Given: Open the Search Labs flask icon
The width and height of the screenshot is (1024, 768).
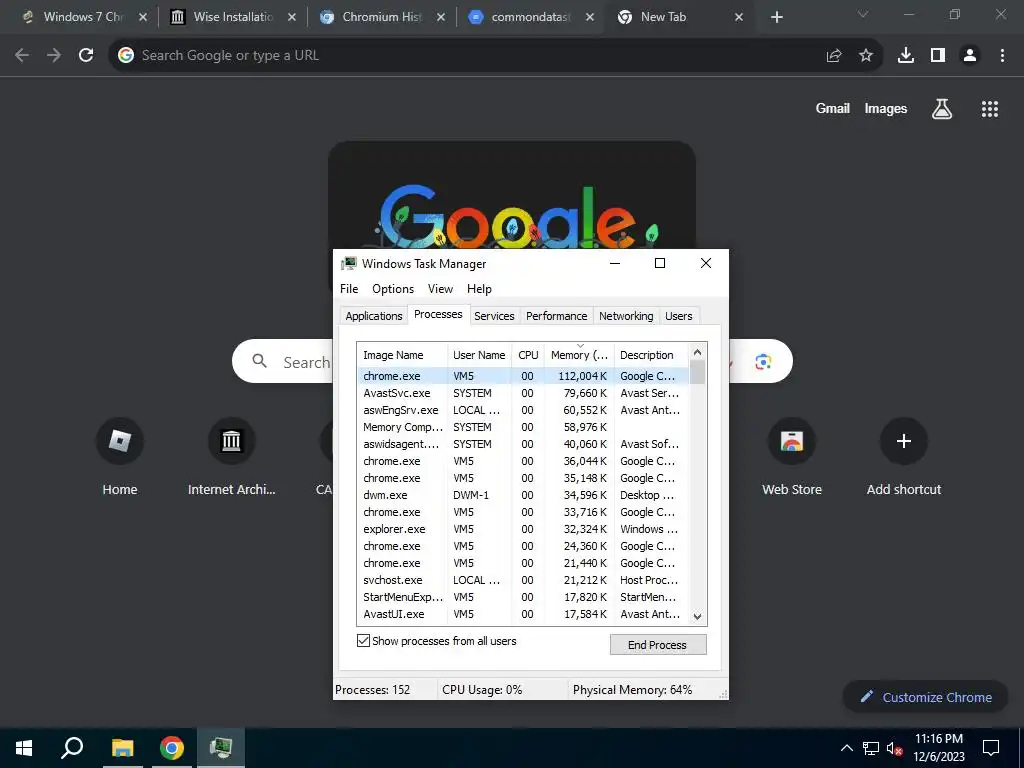Looking at the screenshot, I should [942, 109].
